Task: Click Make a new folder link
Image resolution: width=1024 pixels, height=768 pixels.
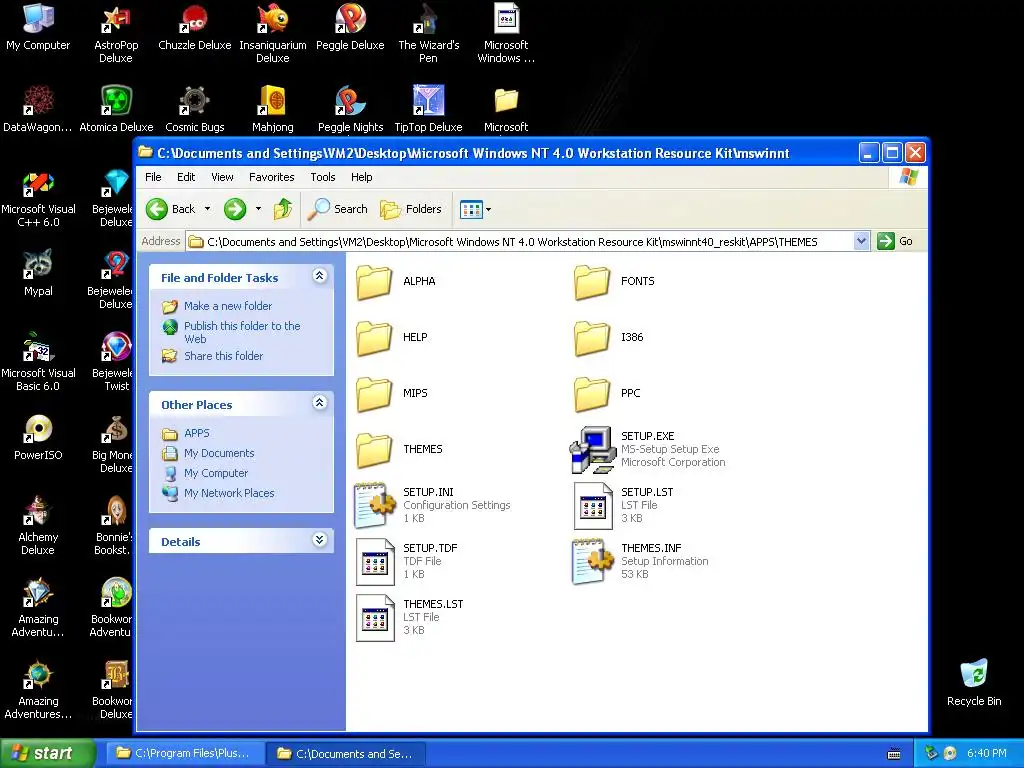Action: [228, 306]
